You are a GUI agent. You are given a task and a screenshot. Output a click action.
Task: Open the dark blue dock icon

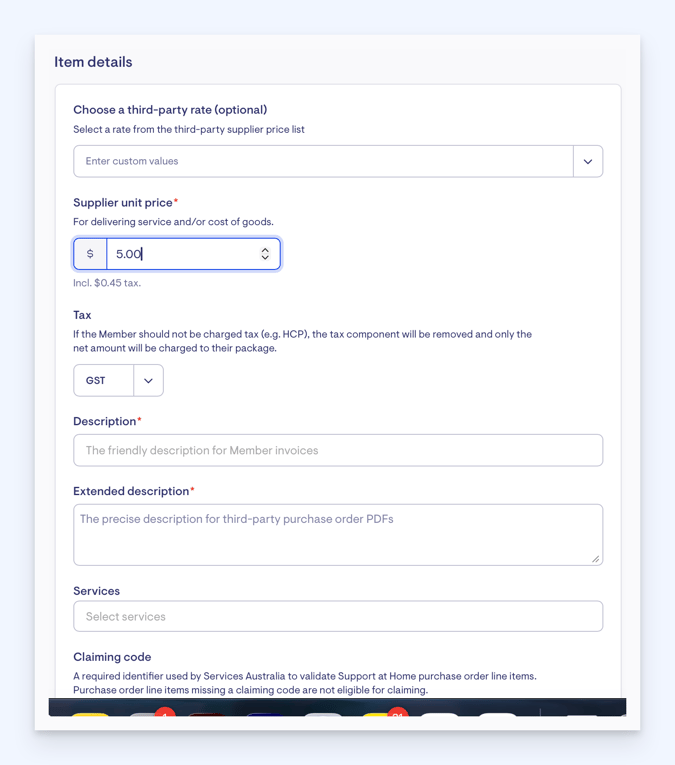(x=265, y=714)
